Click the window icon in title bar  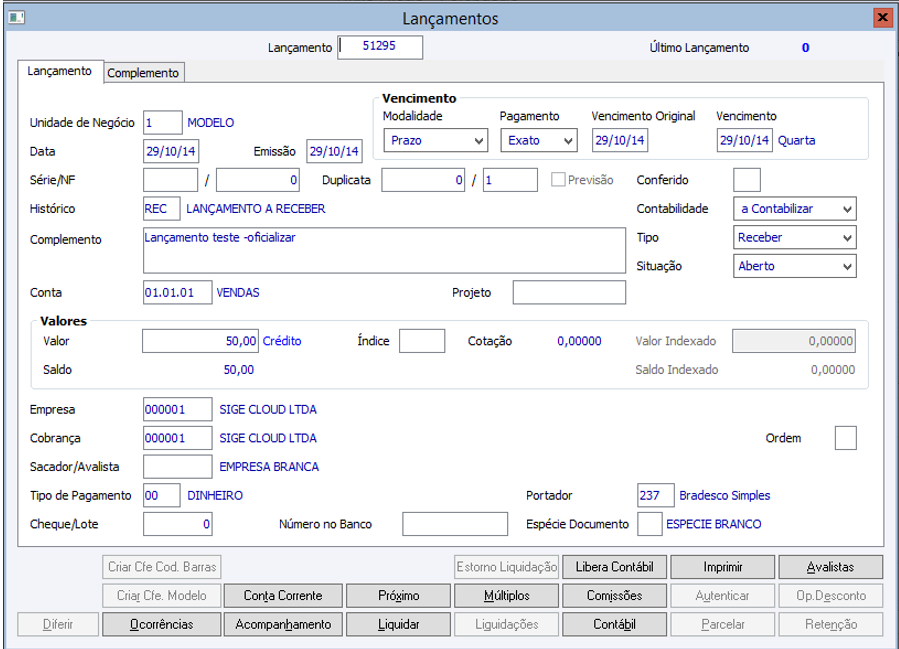(x=17, y=18)
